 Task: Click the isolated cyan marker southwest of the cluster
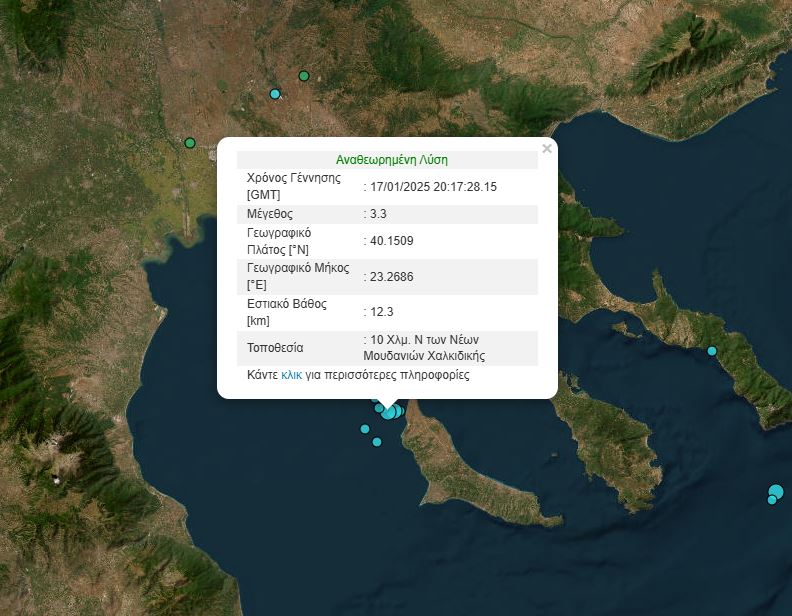pos(364,429)
